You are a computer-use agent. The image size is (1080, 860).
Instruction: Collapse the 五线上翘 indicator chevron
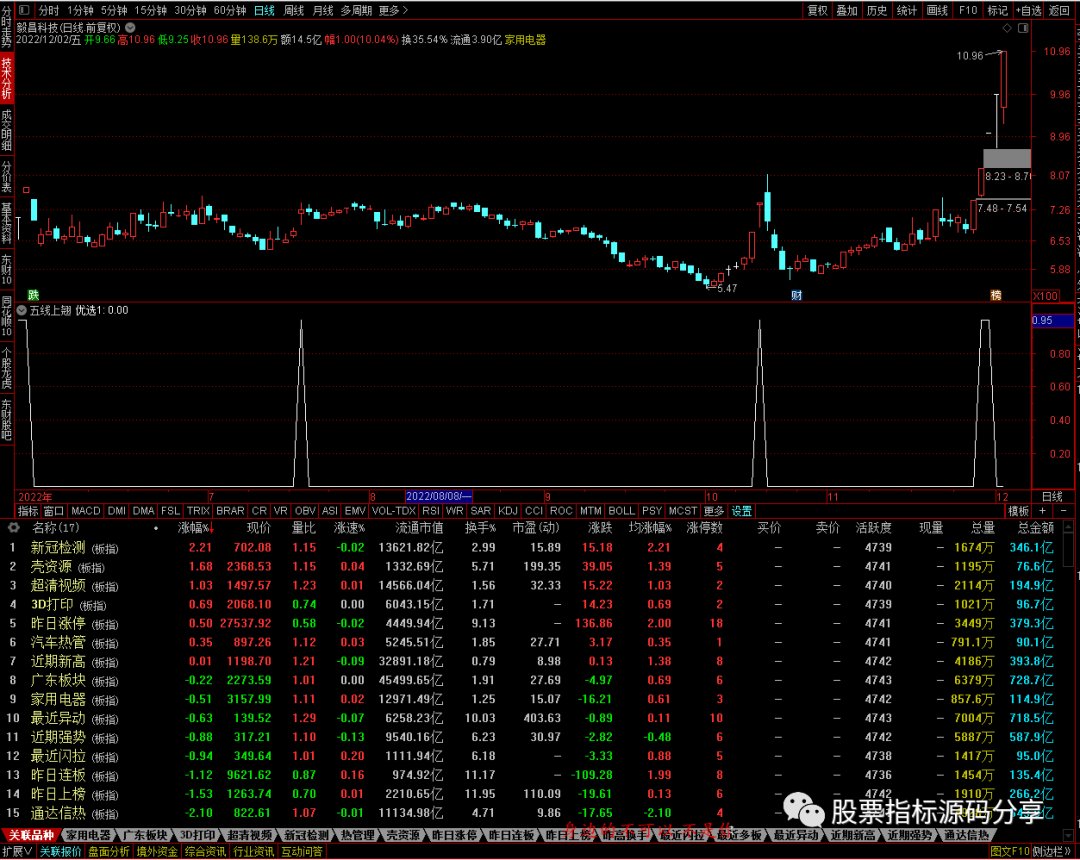coord(22,311)
